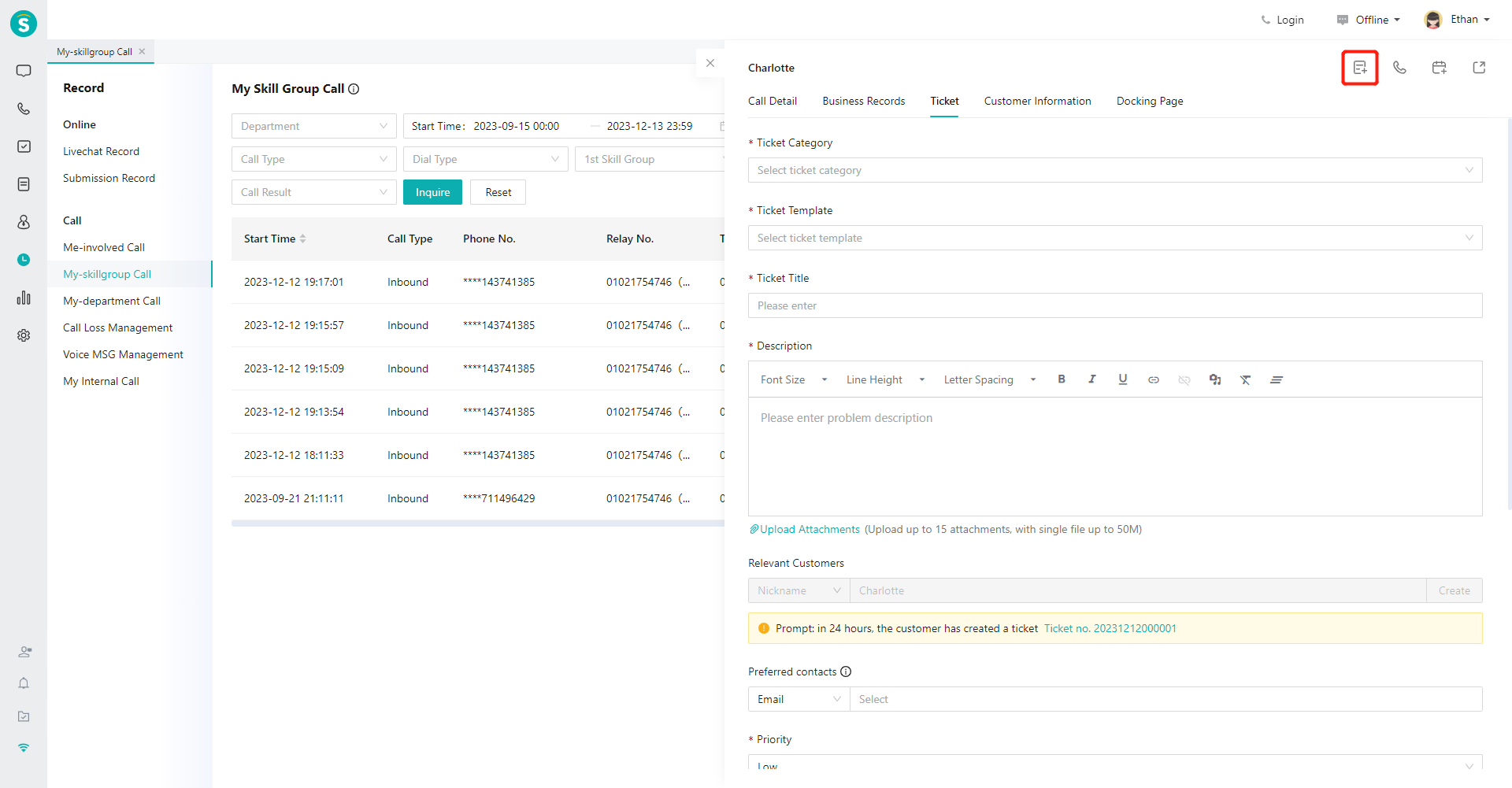The width and height of the screenshot is (1512, 788).
Task: Toggle underline in description editor
Action: 1123,379
